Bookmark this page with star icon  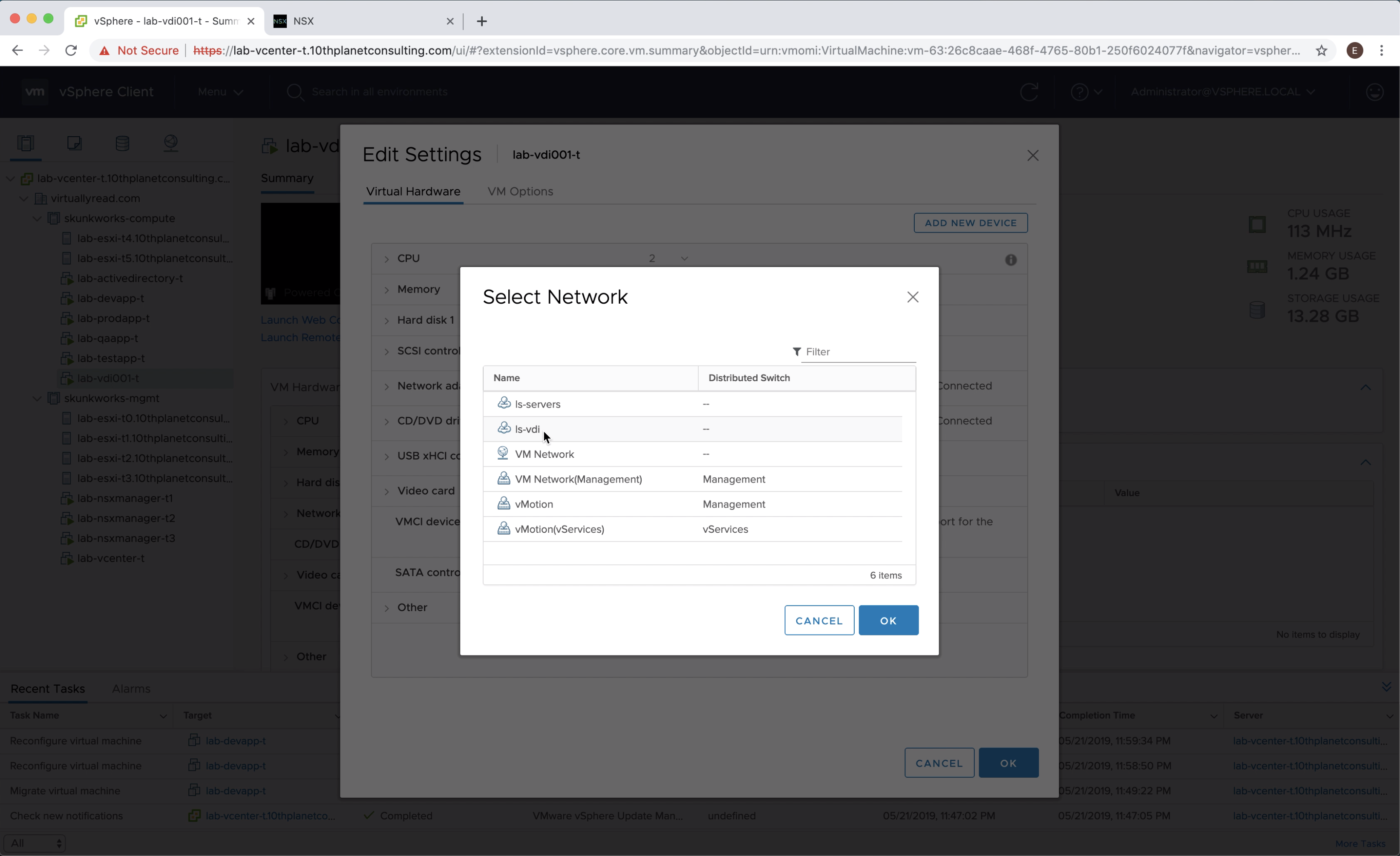(1322, 51)
